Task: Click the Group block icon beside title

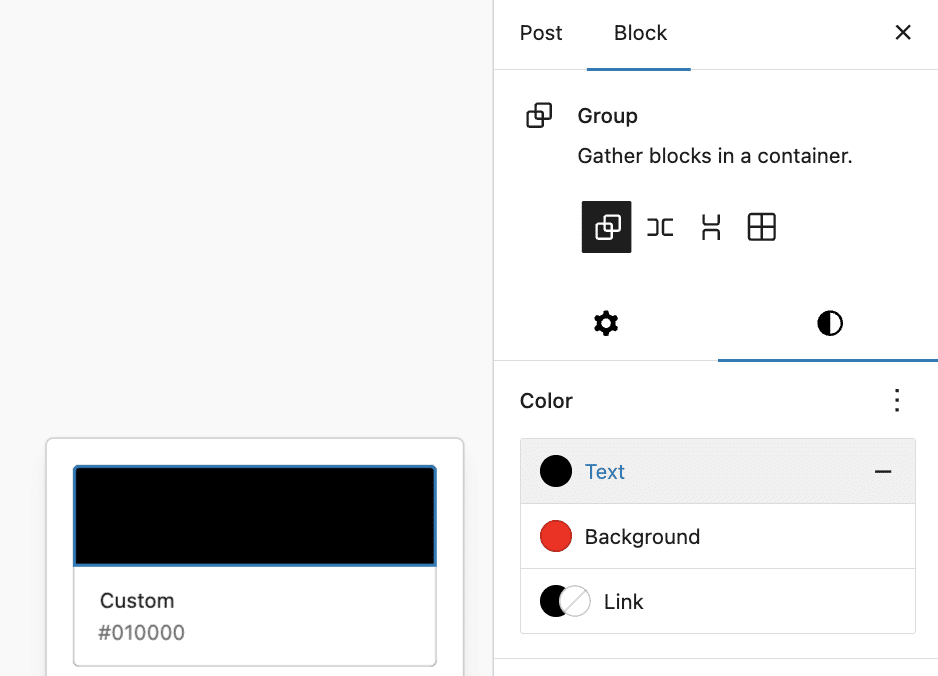Action: coord(539,116)
